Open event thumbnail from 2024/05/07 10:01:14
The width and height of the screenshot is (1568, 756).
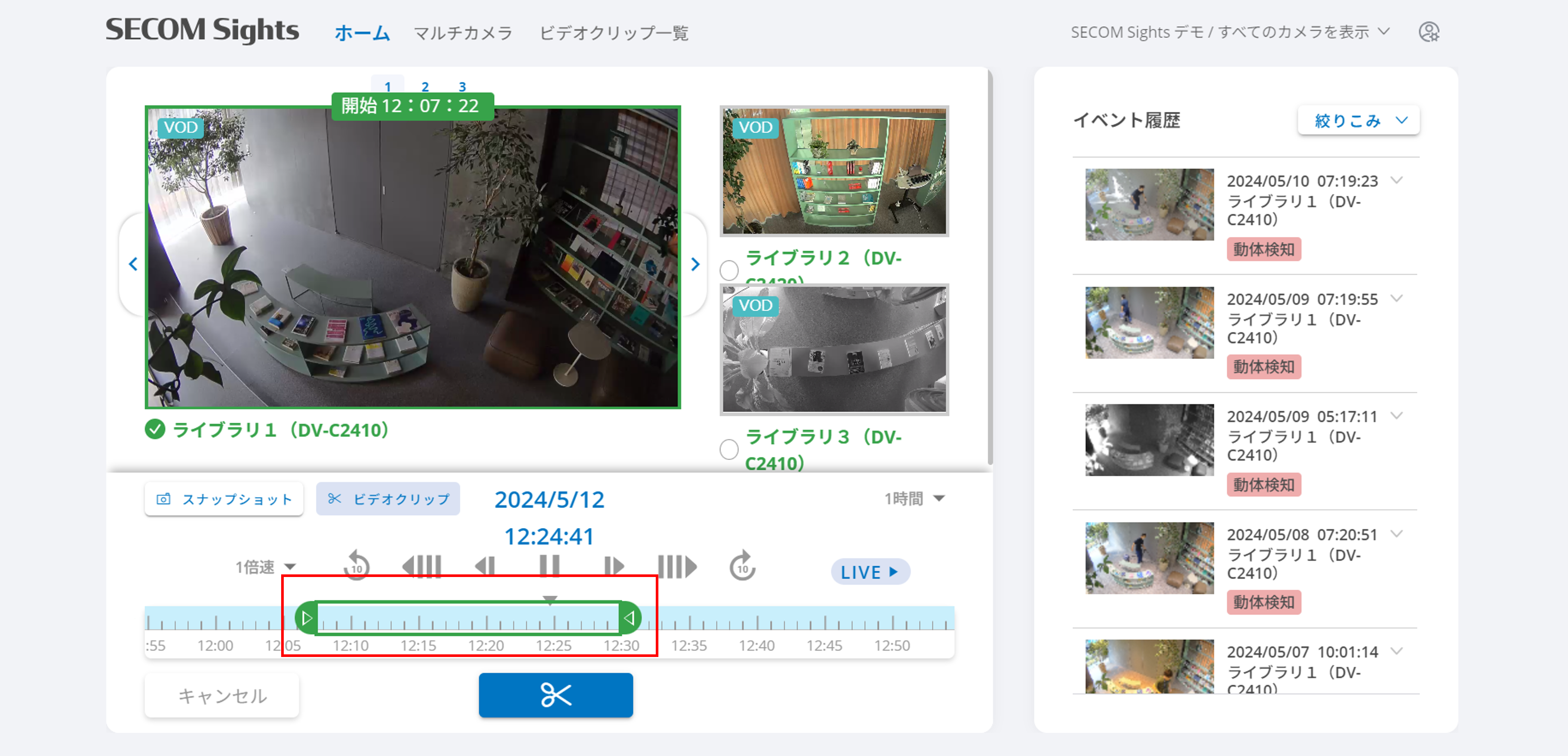point(1149,667)
